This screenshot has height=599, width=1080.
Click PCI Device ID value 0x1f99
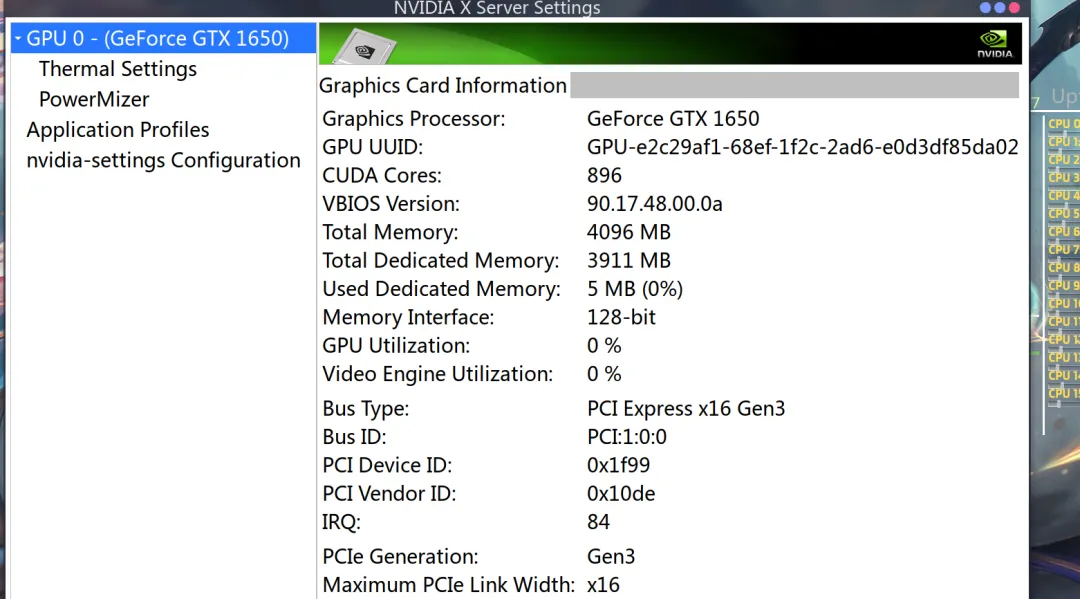click(x=618, y=465)
